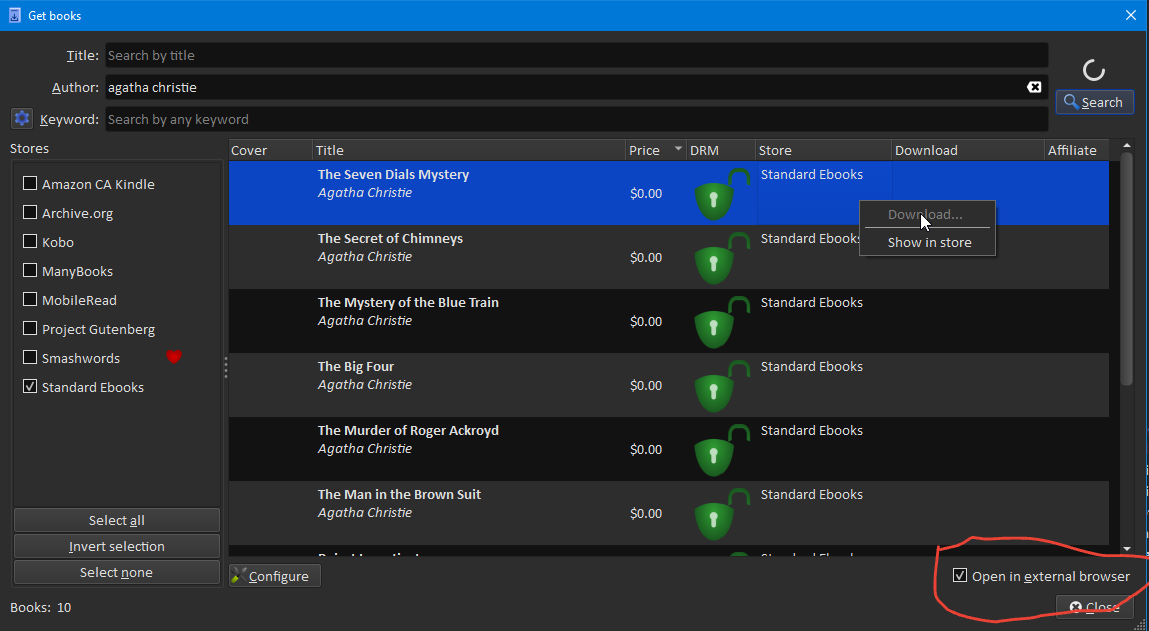Viewport: 1149px width, 631px height.
Task: Click the Select all stores button
Action: pos(117,520)
